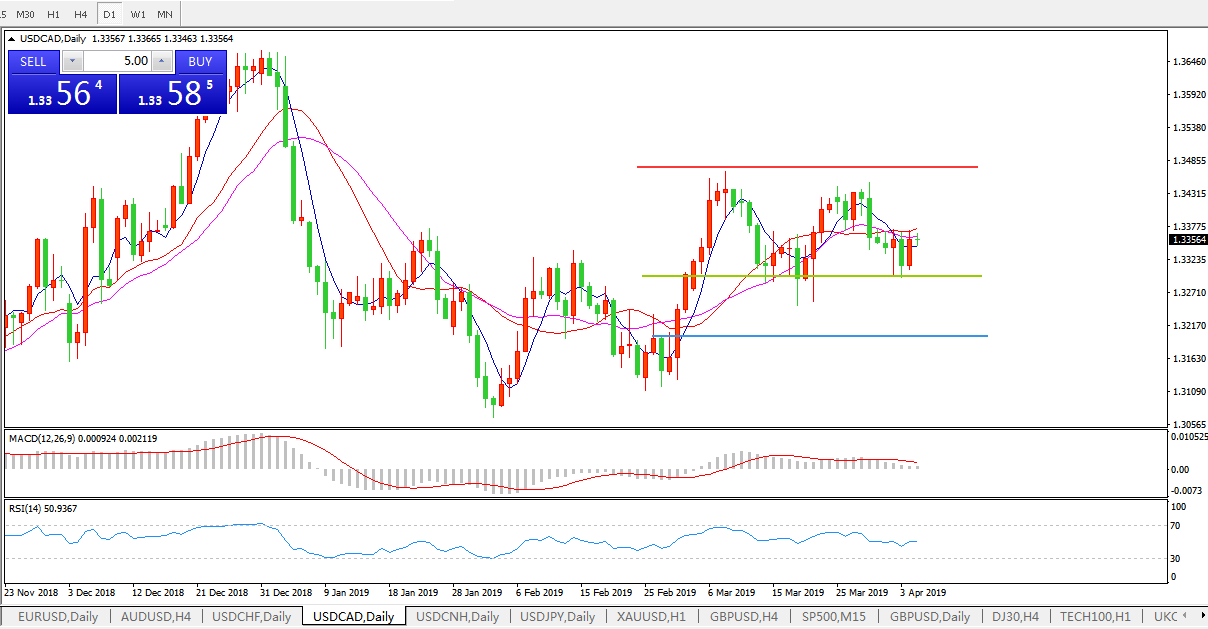The height and width of the screenshot is (629, 1208).
Task: Open the EURUSD,Daily chart tab
Action: click(58, 617)
